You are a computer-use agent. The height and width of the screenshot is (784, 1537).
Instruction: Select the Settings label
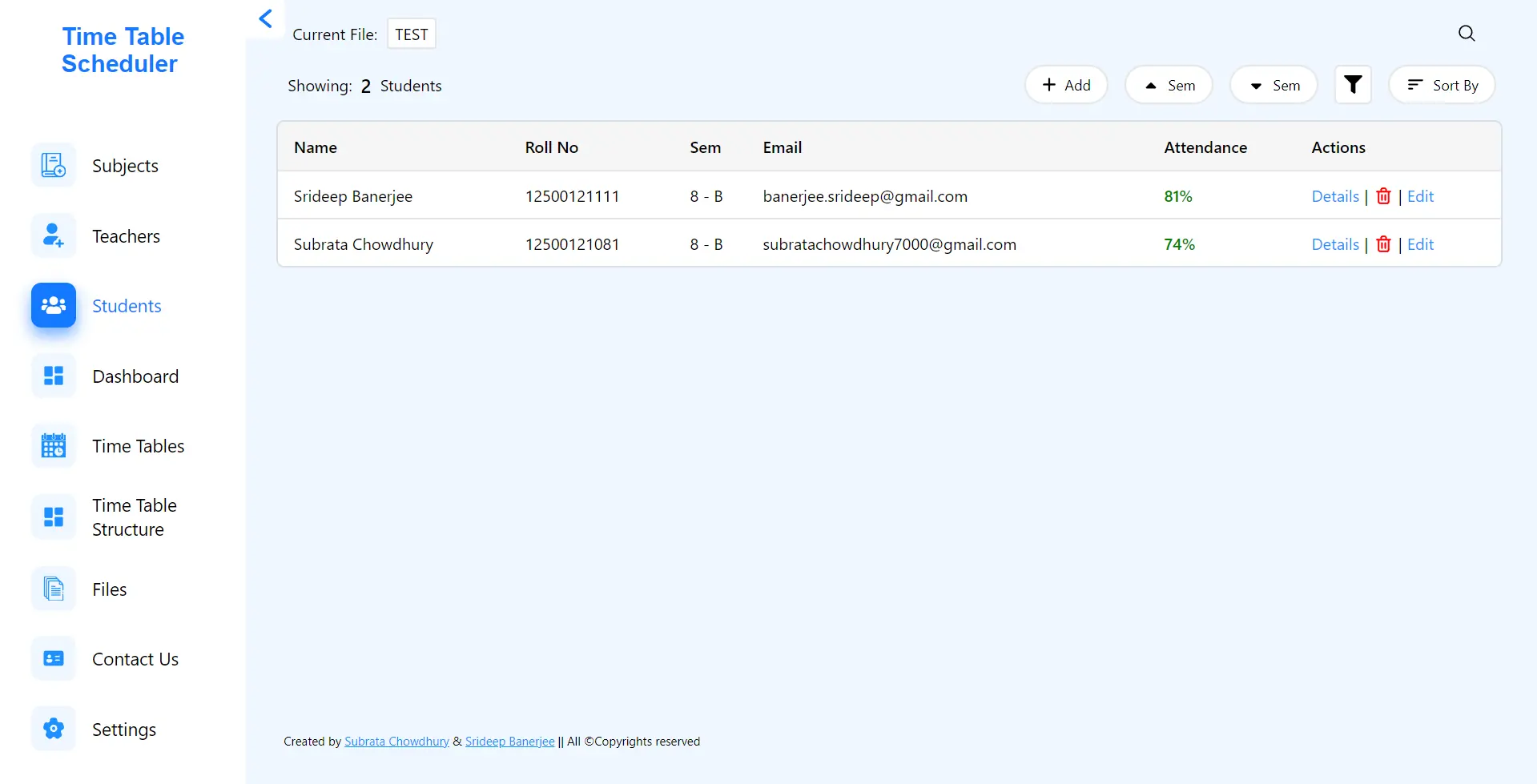[x=124, y=730]
